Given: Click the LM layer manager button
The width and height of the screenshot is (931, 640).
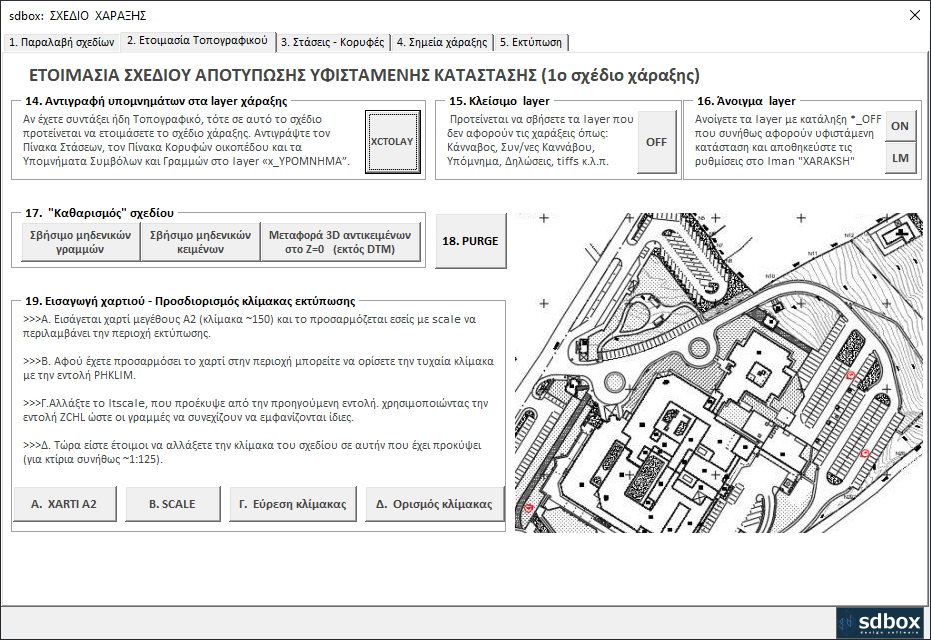Looking at the screenshot, I should pyautogui.click(x=900, y=158).
